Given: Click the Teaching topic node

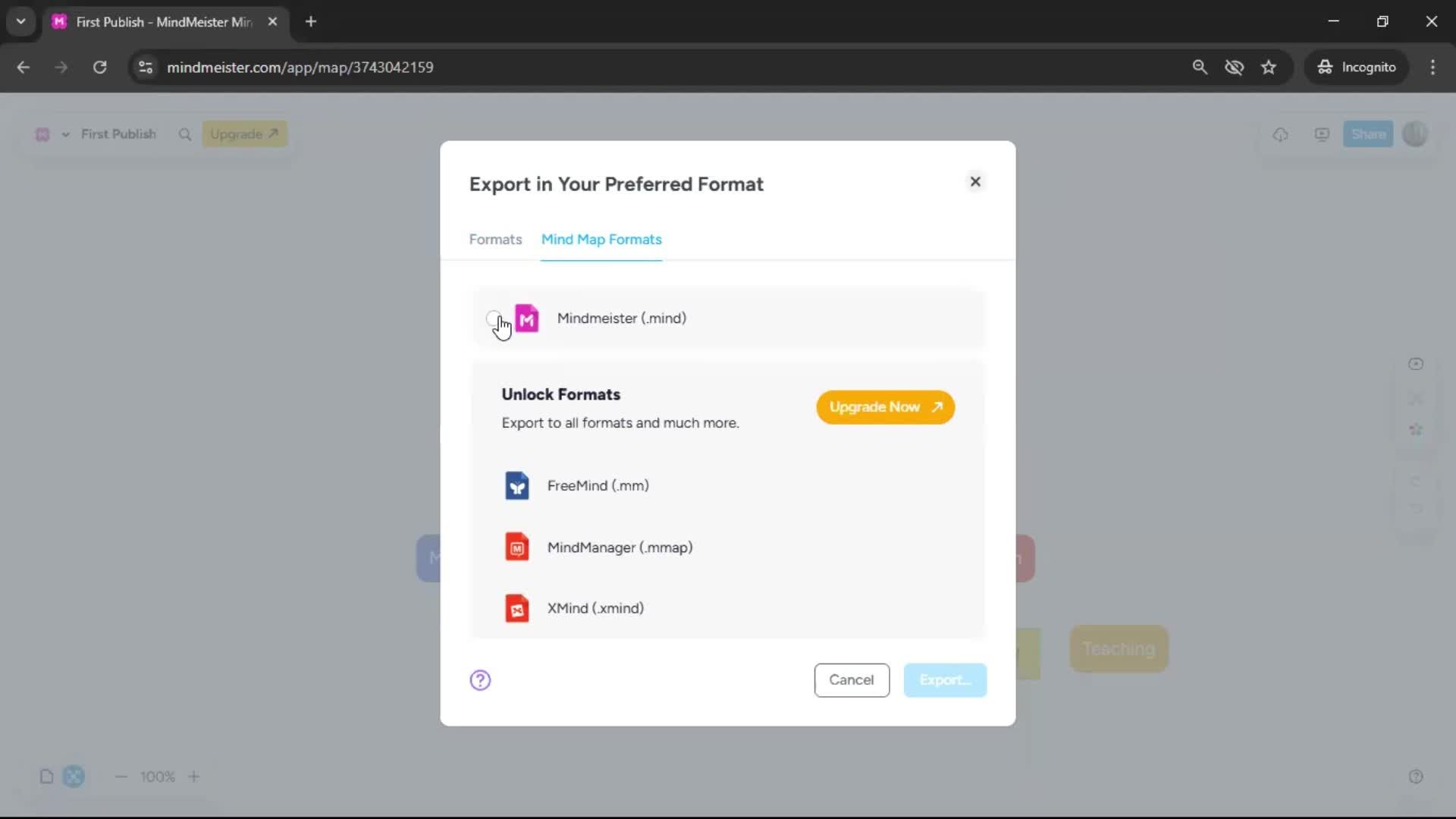Looking at the screenshot, I should 1119,649.
